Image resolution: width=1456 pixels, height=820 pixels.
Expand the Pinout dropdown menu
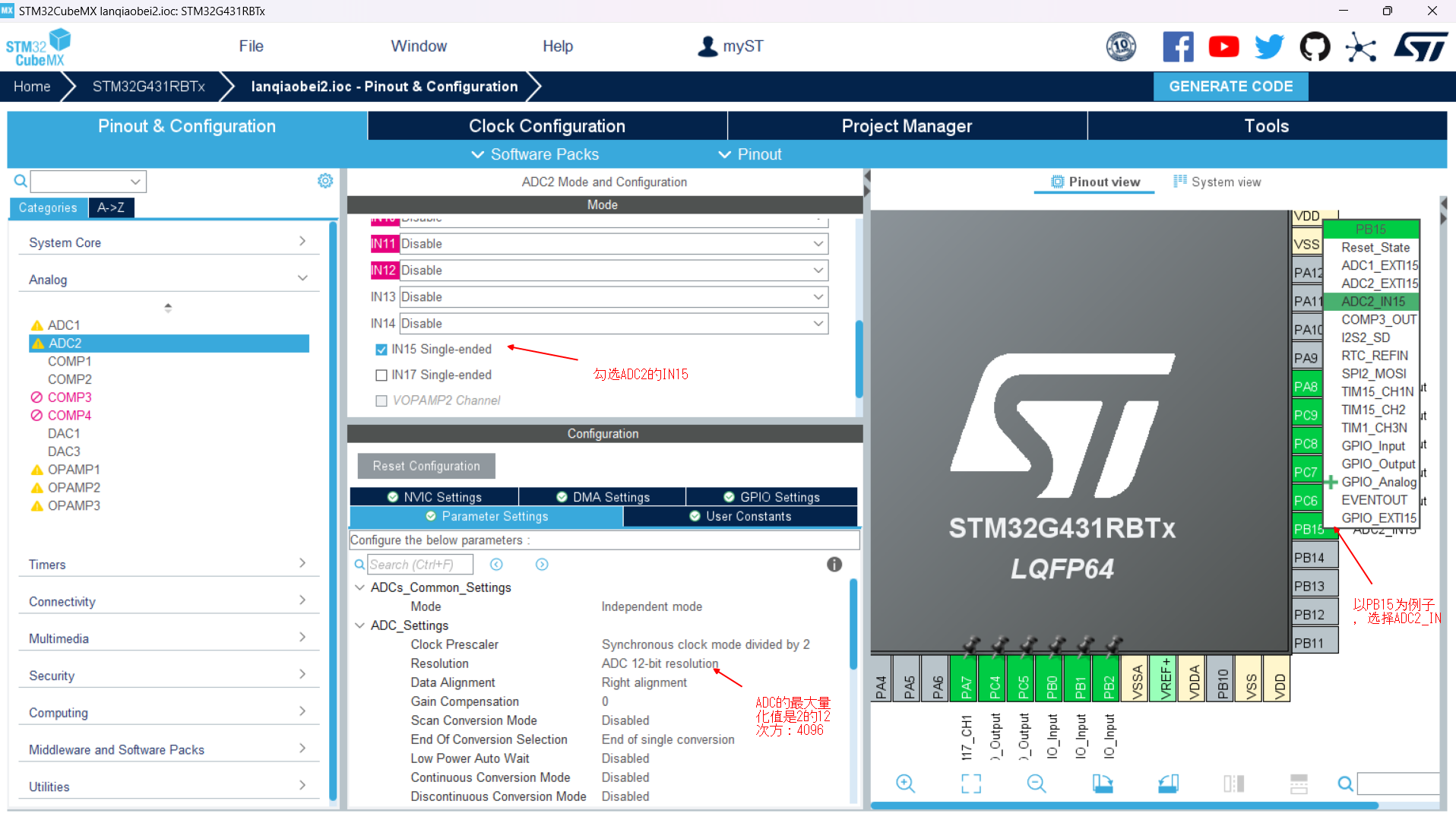tap(750, 154)
